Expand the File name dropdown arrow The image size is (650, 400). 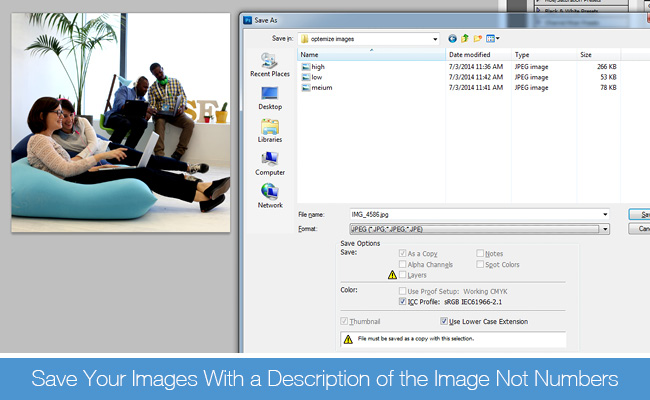(604, 214)
